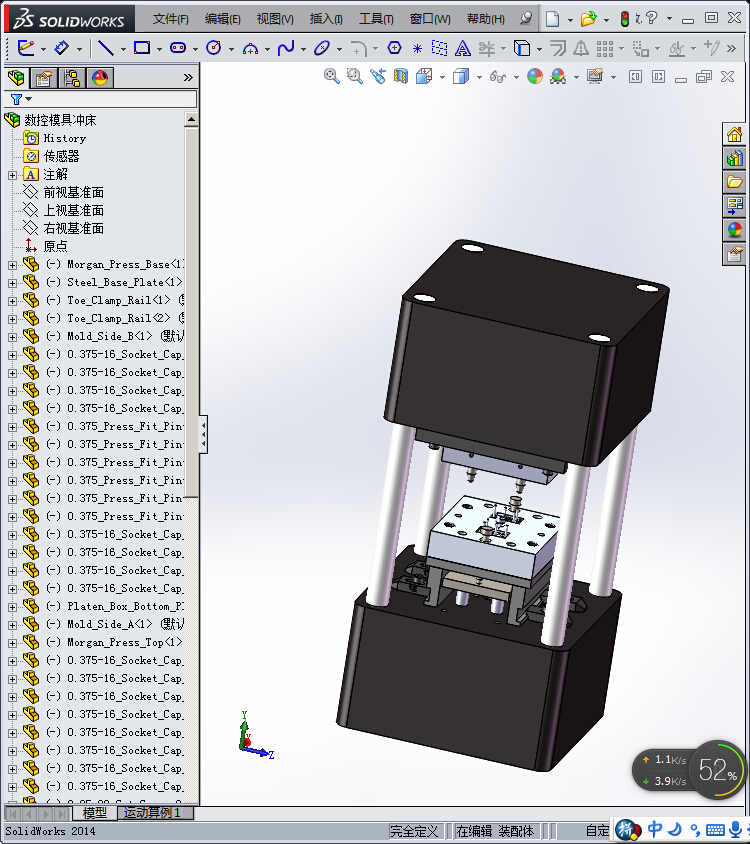
Task: Toggle the feature tree panel collapse handle
Action: pyautogui.click(x=203, y=434)
